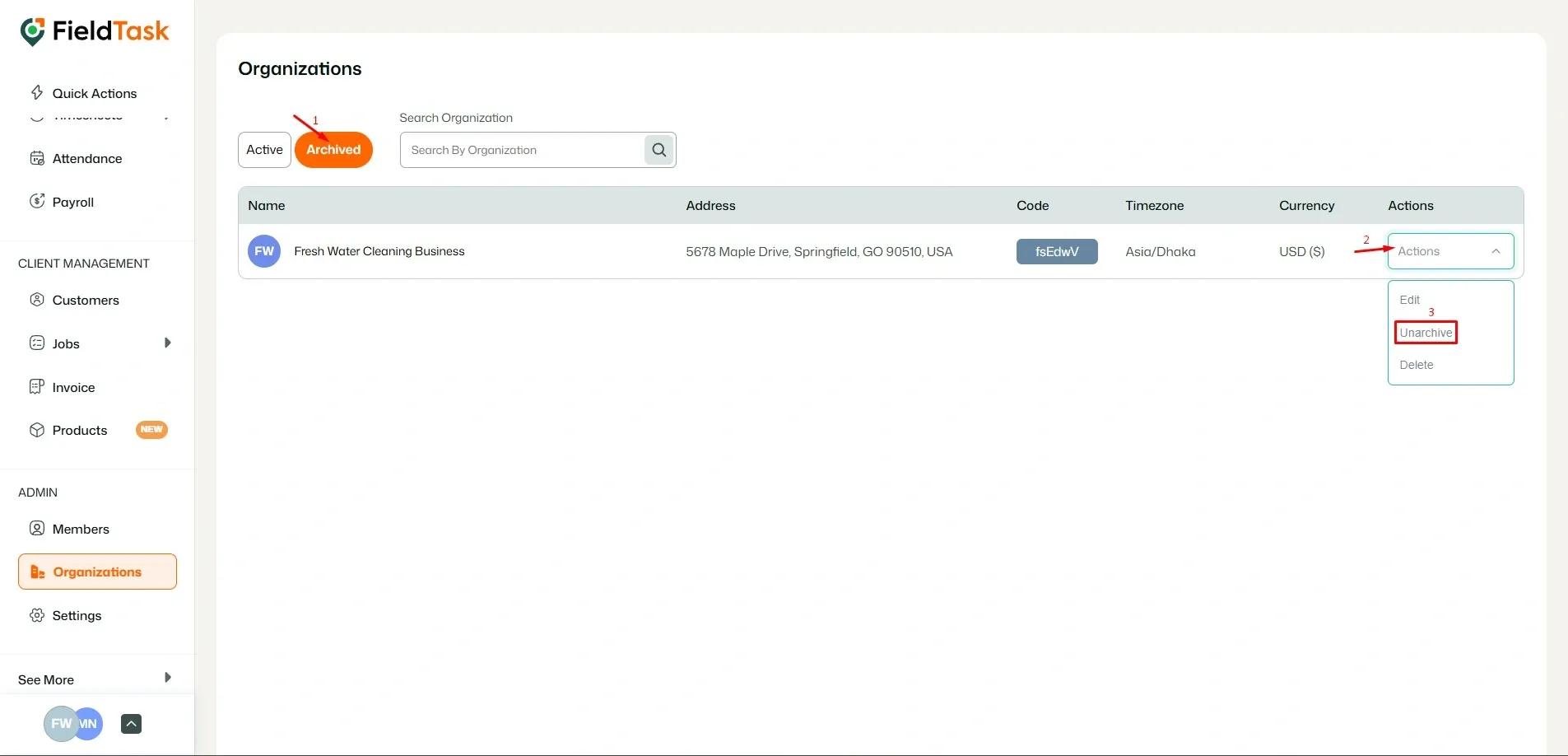Click the FieldTask logo
Screen dimensions: 1568x756
tap(95, 31)
